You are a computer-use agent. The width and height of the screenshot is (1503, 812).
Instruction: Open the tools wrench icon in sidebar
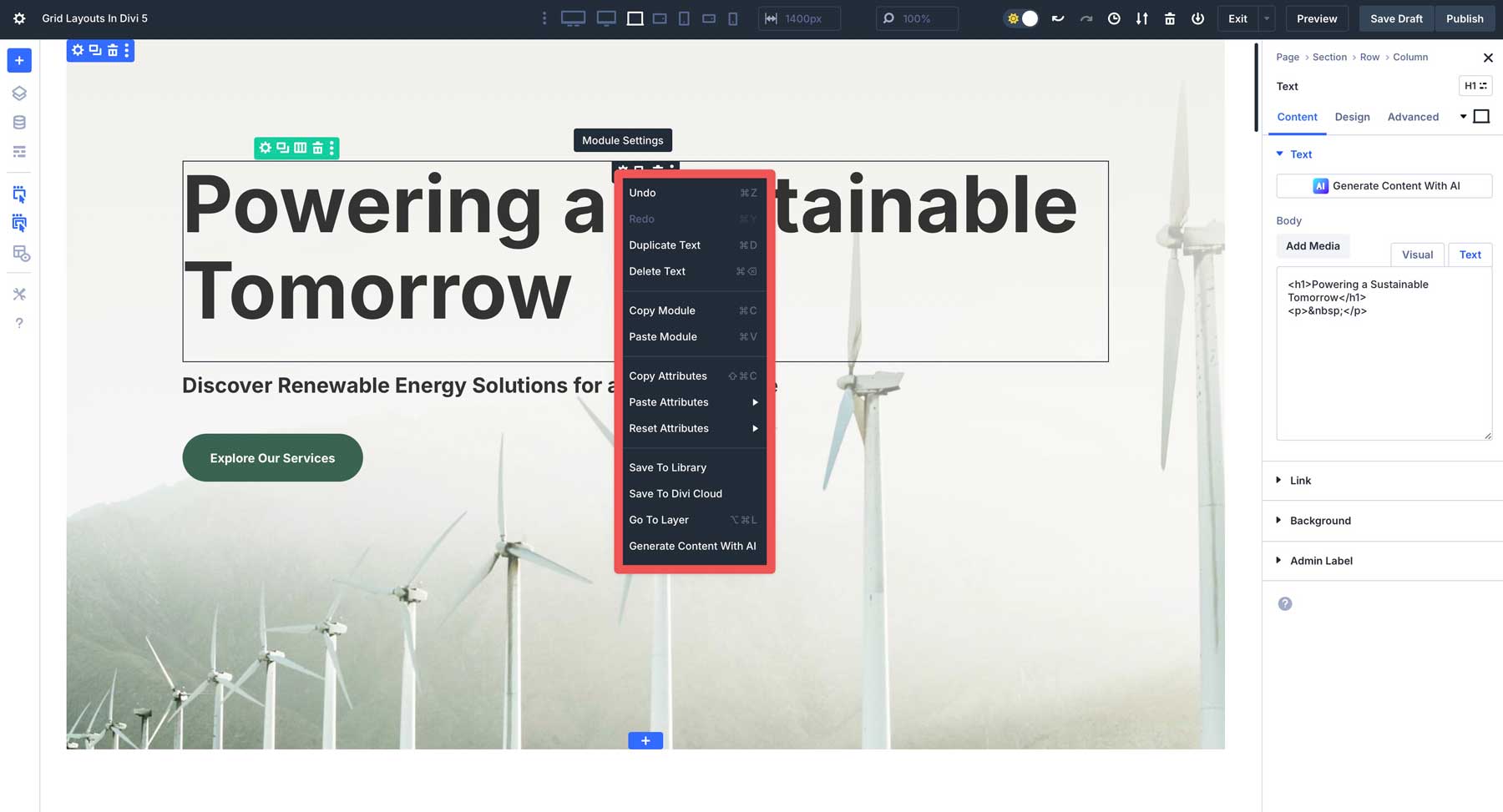click(x=19, y=294)
